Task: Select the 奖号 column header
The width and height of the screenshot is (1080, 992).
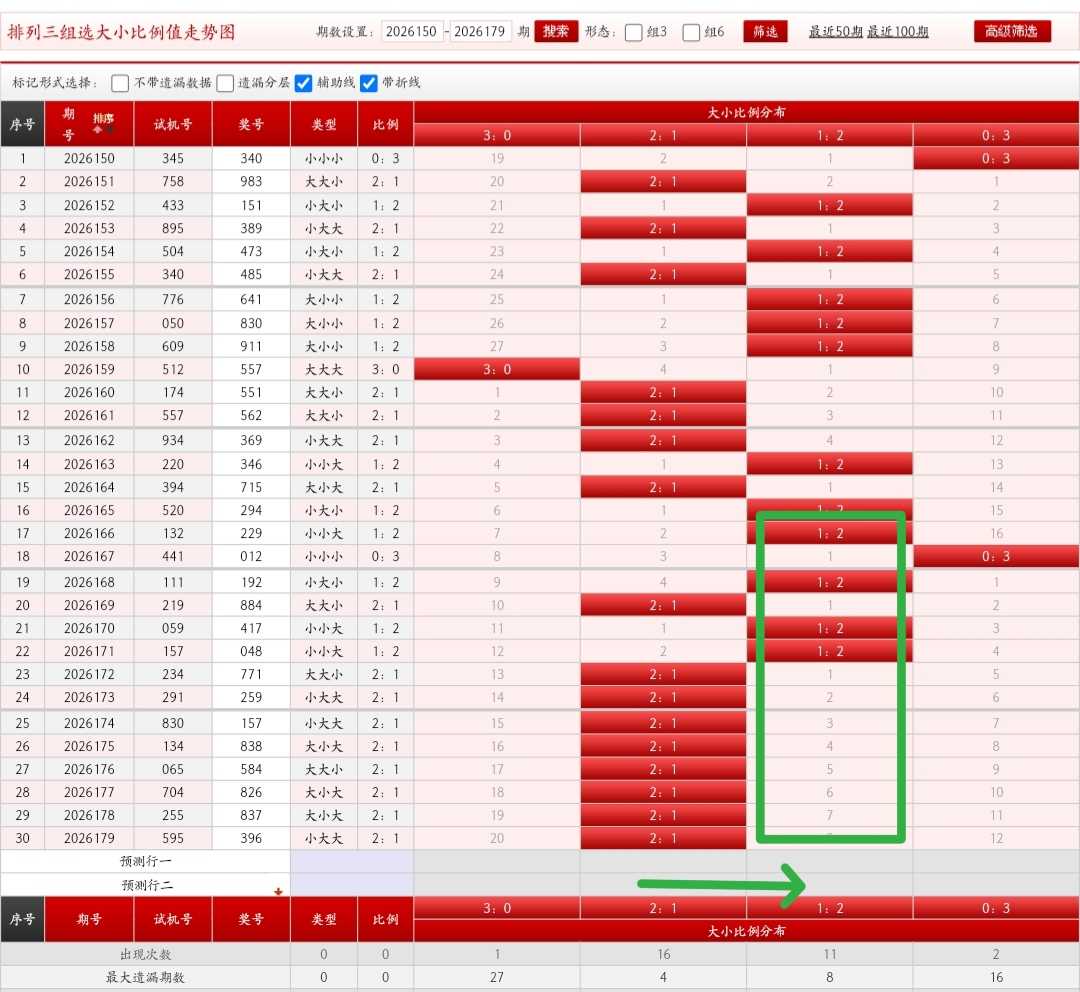Action: click(251, 124)
